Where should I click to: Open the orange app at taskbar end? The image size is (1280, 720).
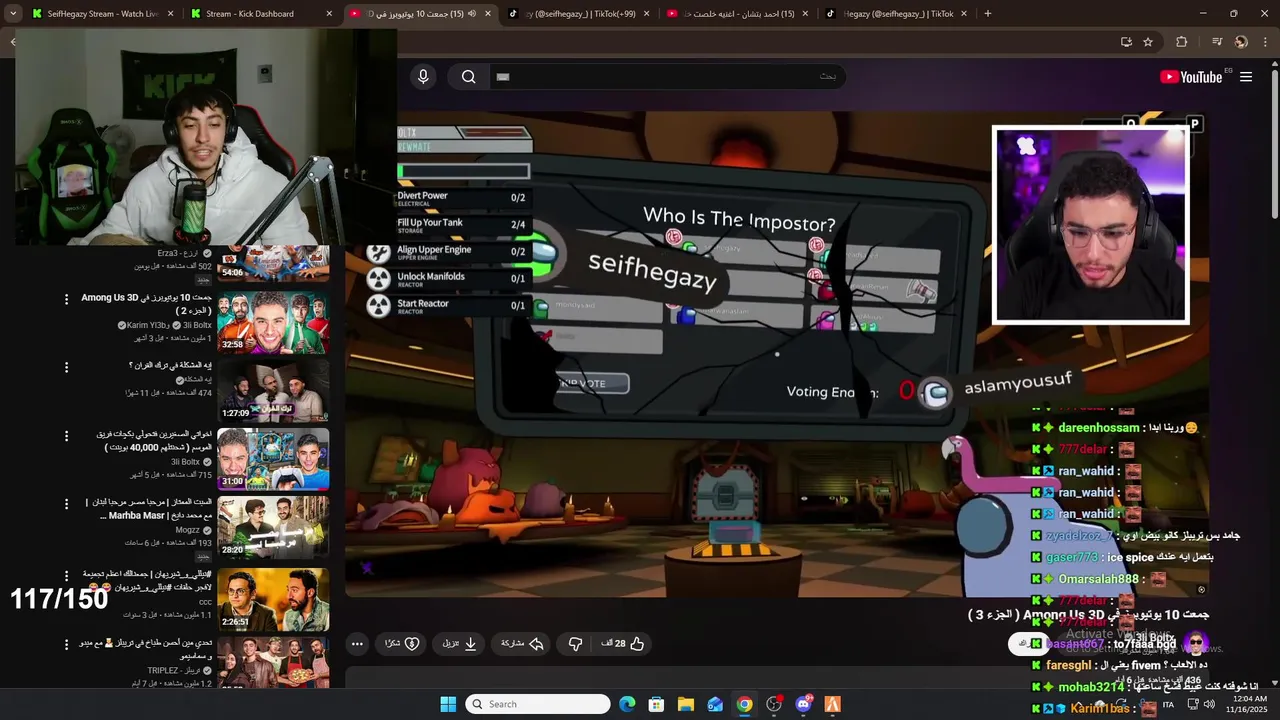832,704
